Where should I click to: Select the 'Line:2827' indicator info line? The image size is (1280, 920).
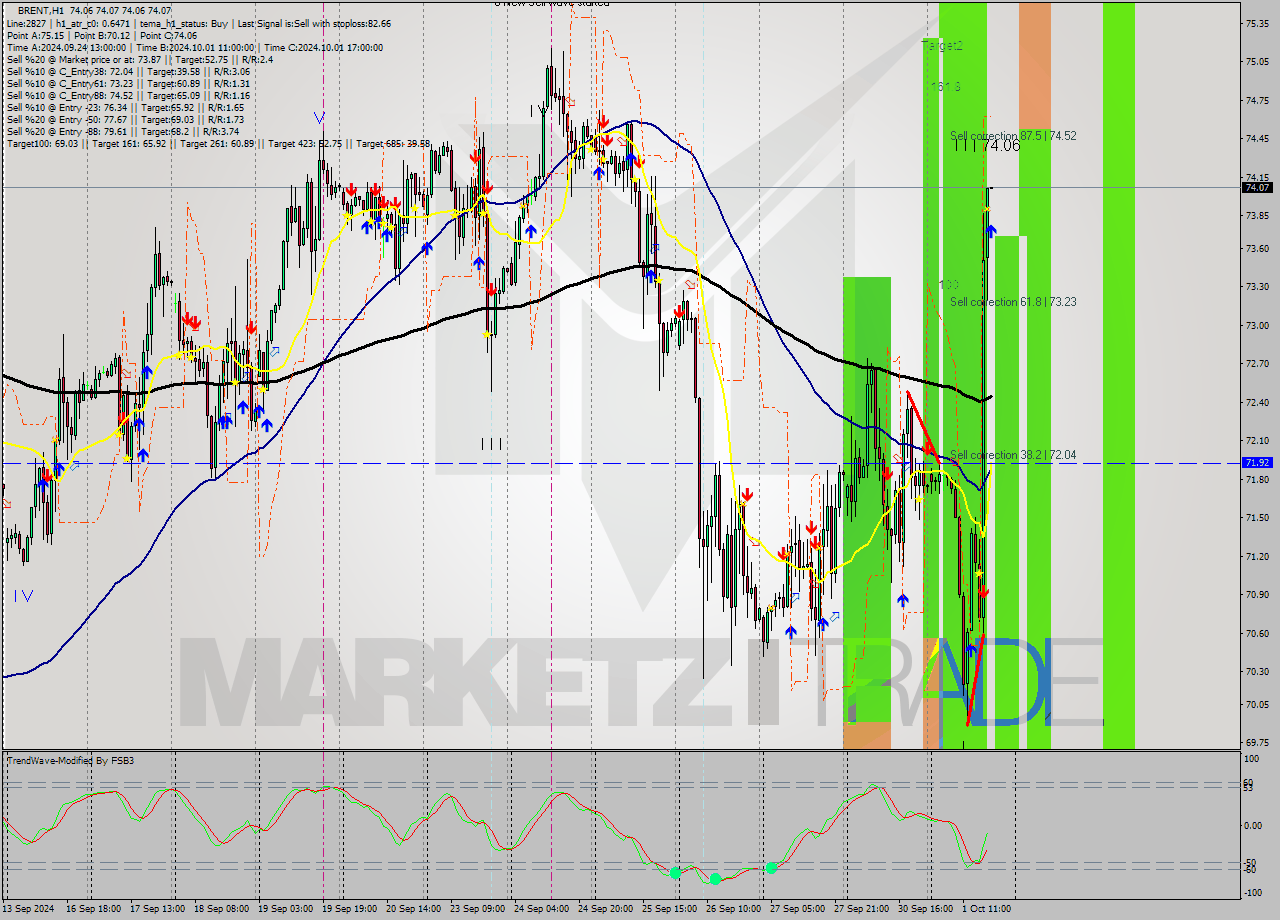pos(199,23)
